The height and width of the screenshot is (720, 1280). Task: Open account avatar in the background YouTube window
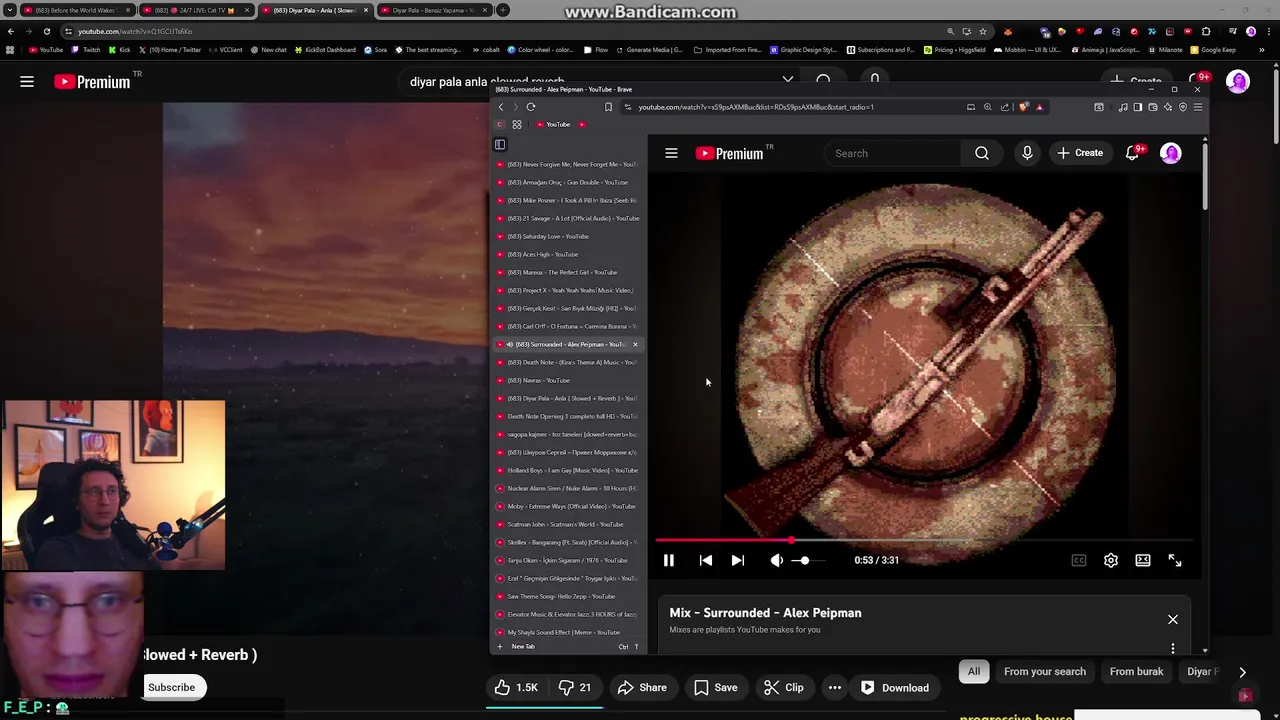(x=1238, y=82)
